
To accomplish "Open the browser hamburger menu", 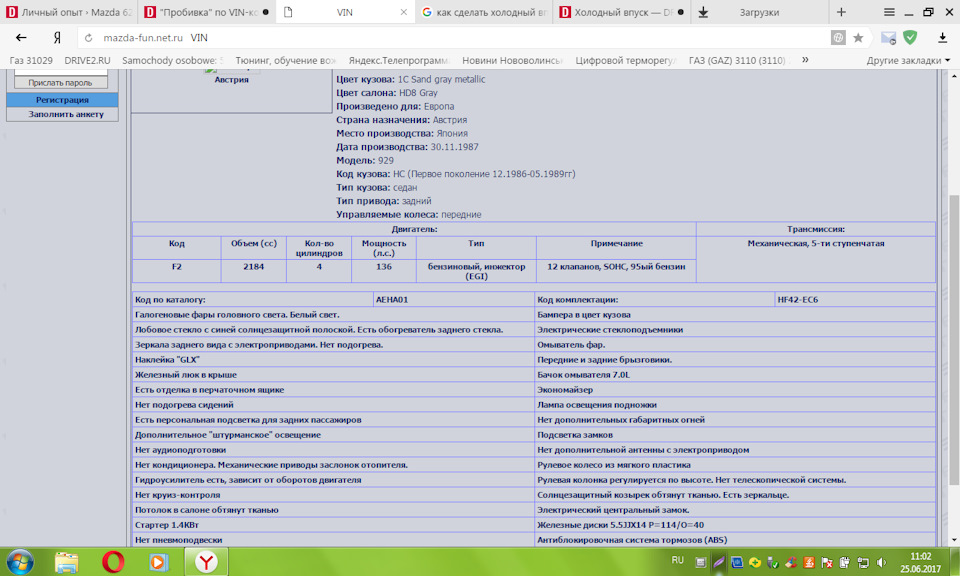I will coord(889,12).
